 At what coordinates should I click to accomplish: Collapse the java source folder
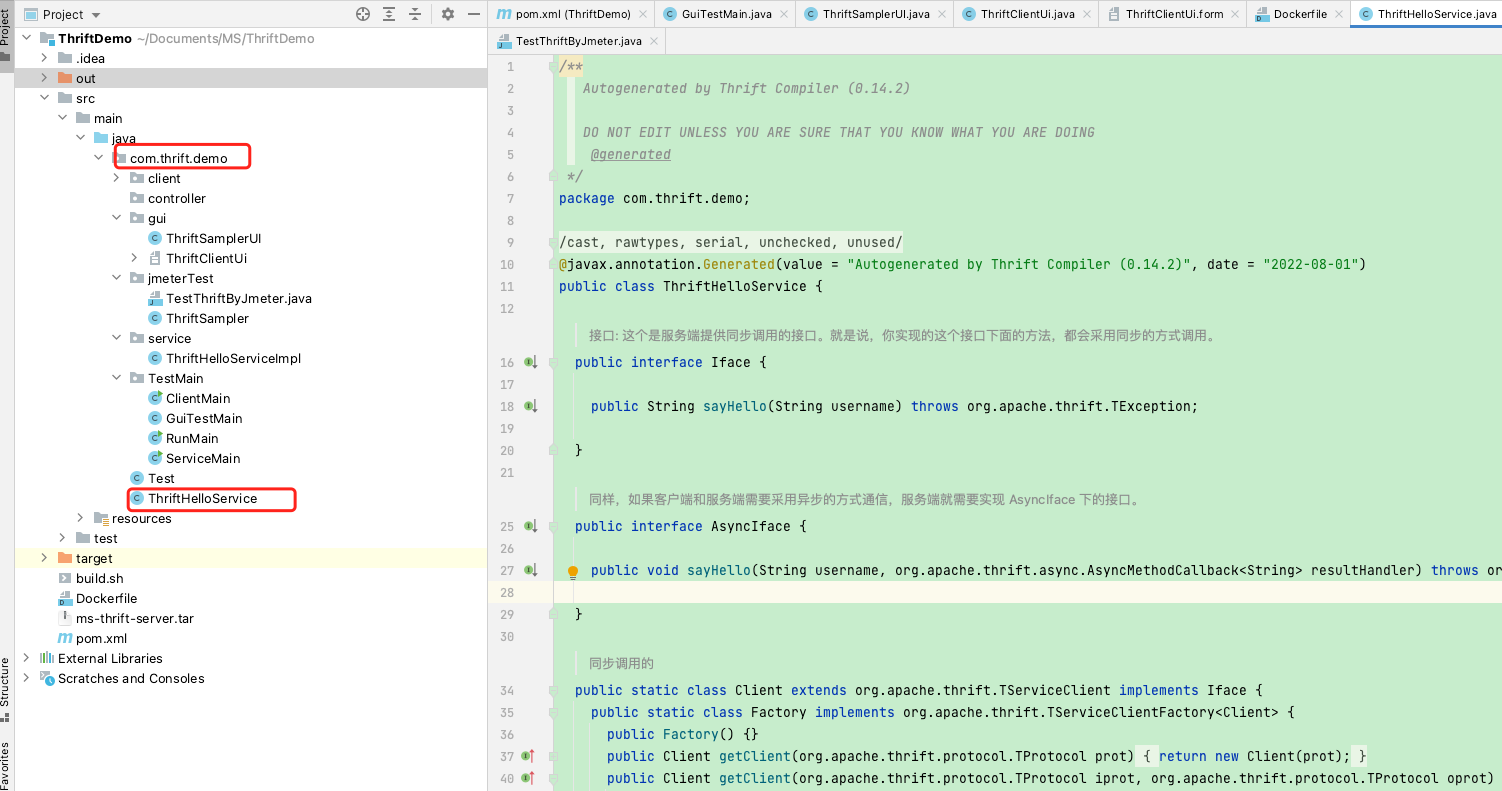tap(80, 138)
